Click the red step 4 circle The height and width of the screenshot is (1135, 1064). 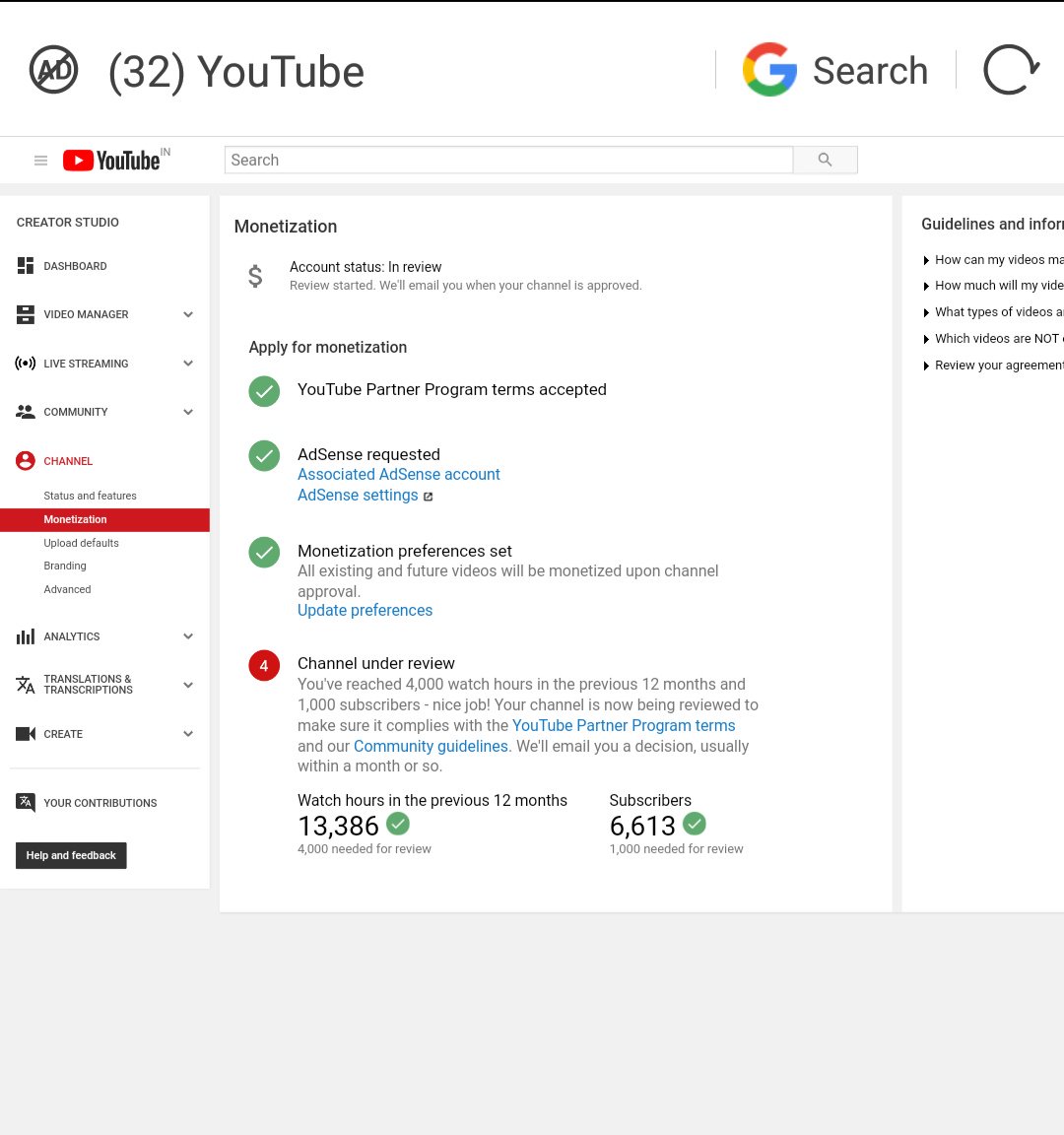264,665
